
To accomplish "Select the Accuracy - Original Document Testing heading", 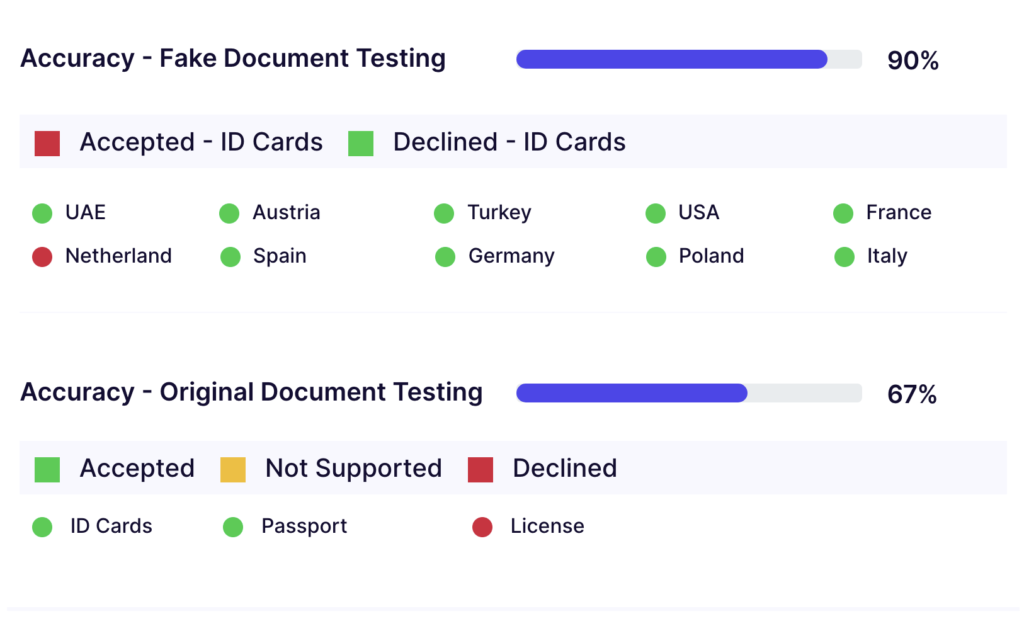I will tap(251, 392).
